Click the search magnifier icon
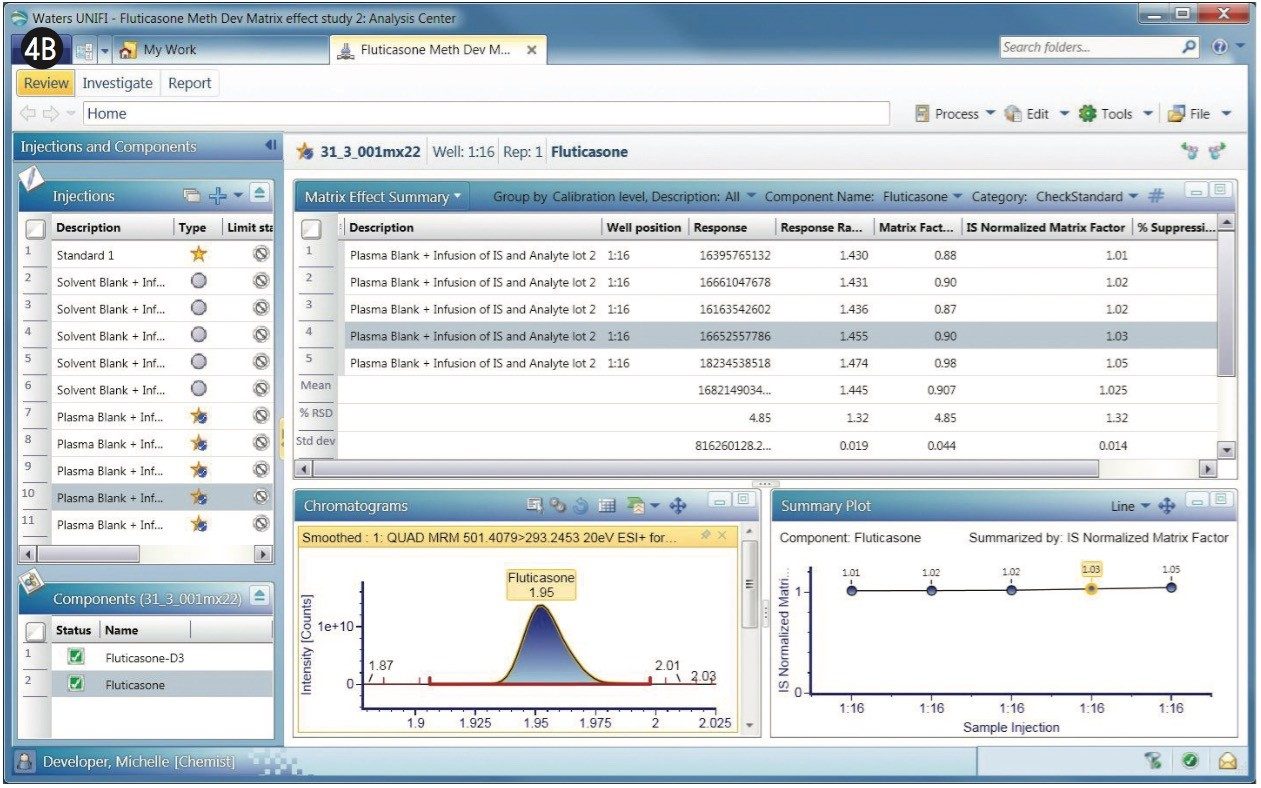 tap(1188, 47)
